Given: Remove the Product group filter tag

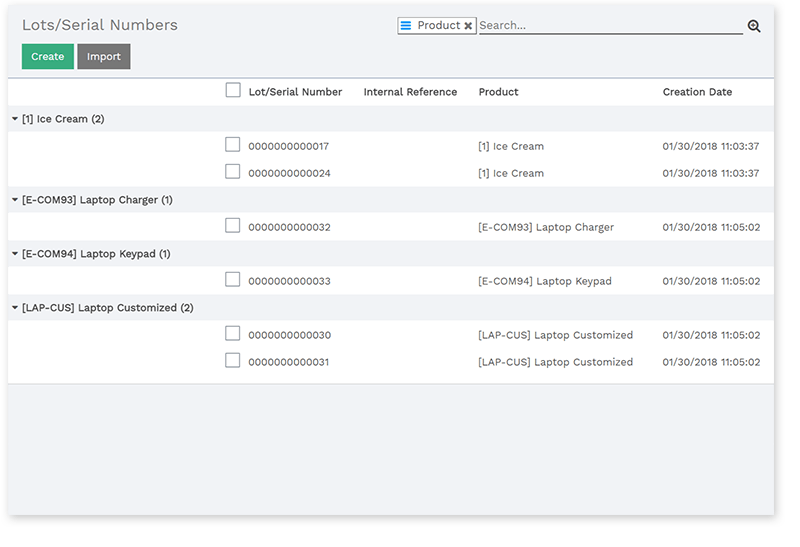Looking at the screenshot, I should click(468, 26).
